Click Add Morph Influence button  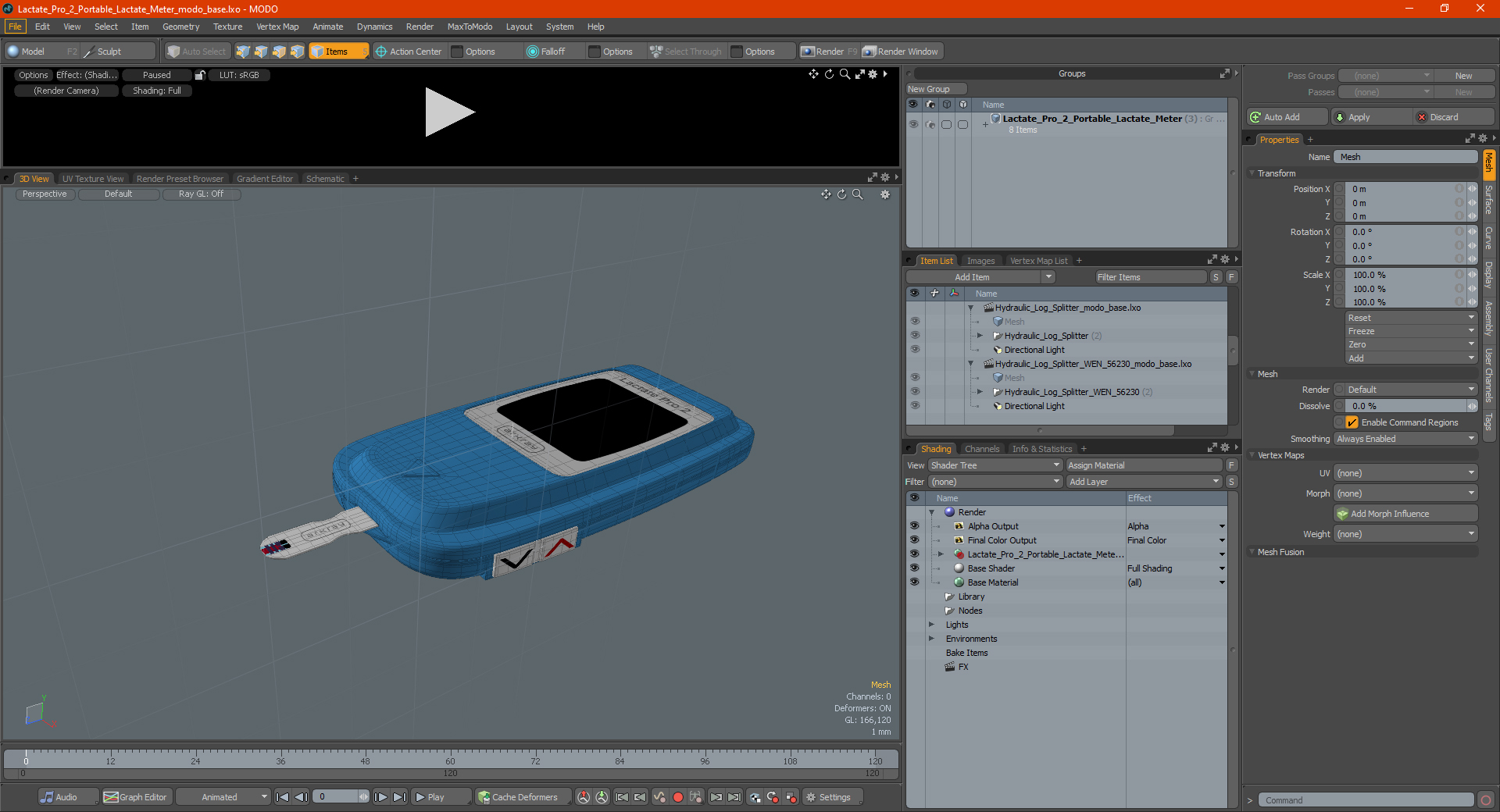(1405, 514)
